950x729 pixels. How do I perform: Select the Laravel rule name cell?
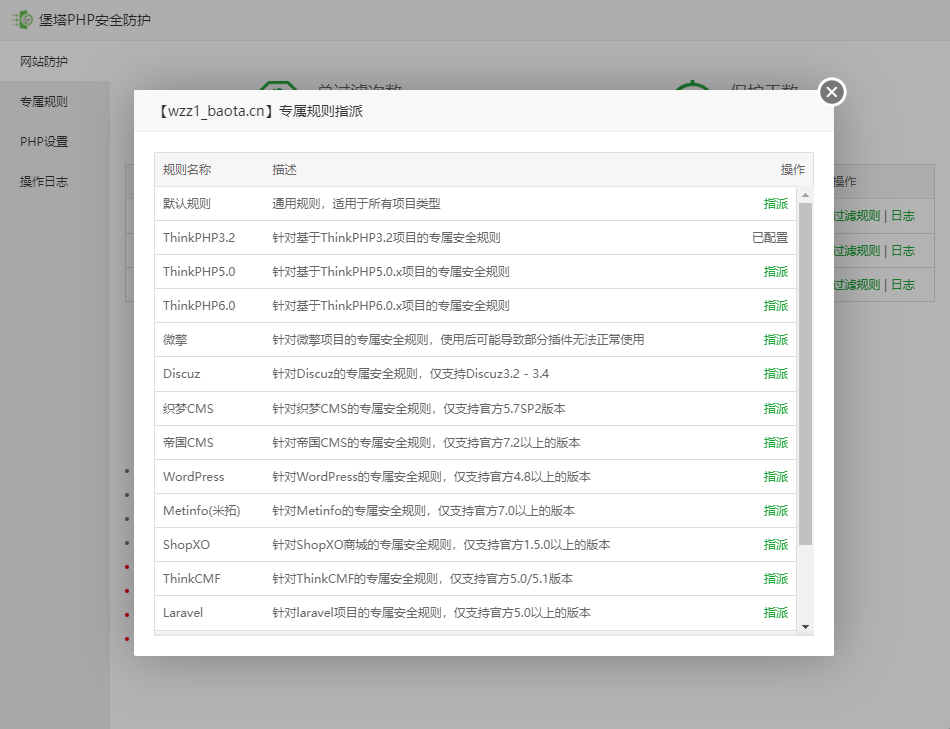182,613
